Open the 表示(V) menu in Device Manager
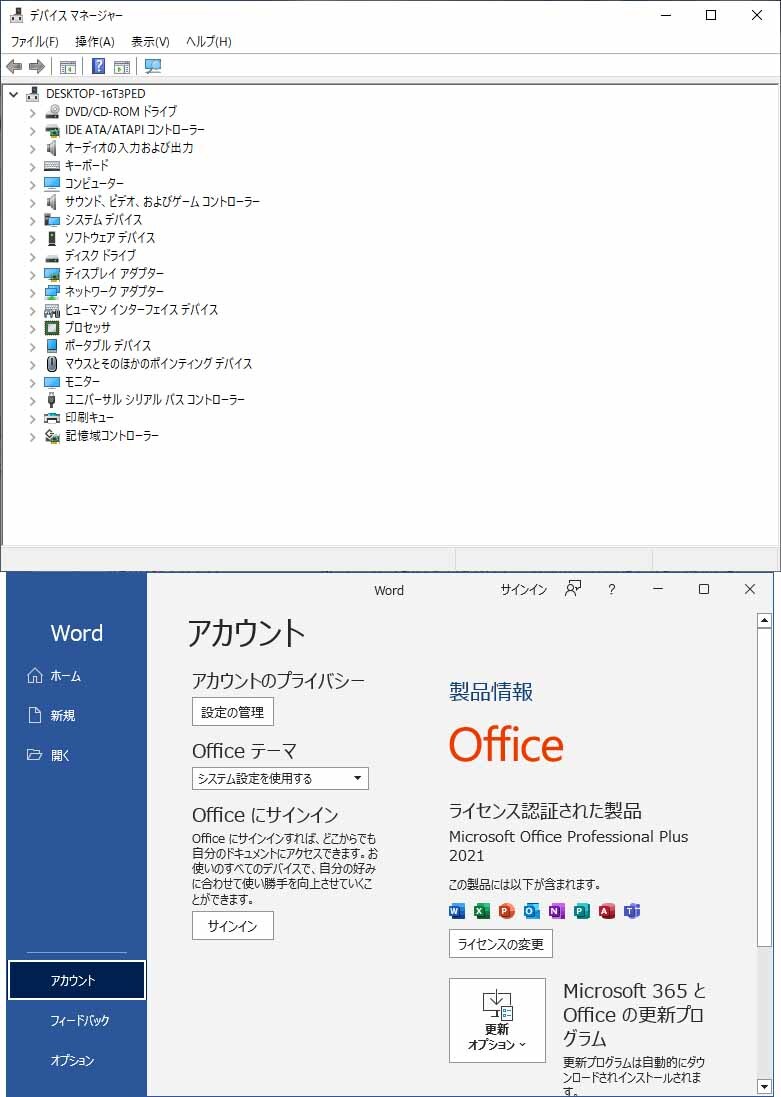Screen dimensions: 781x1097 (150, 42)
